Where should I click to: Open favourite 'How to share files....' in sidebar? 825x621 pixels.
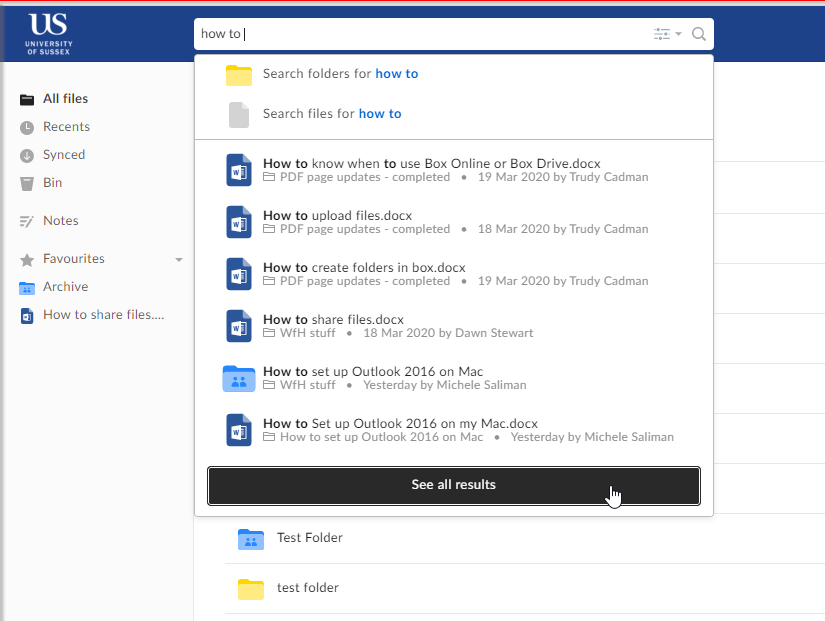point(104,315)
